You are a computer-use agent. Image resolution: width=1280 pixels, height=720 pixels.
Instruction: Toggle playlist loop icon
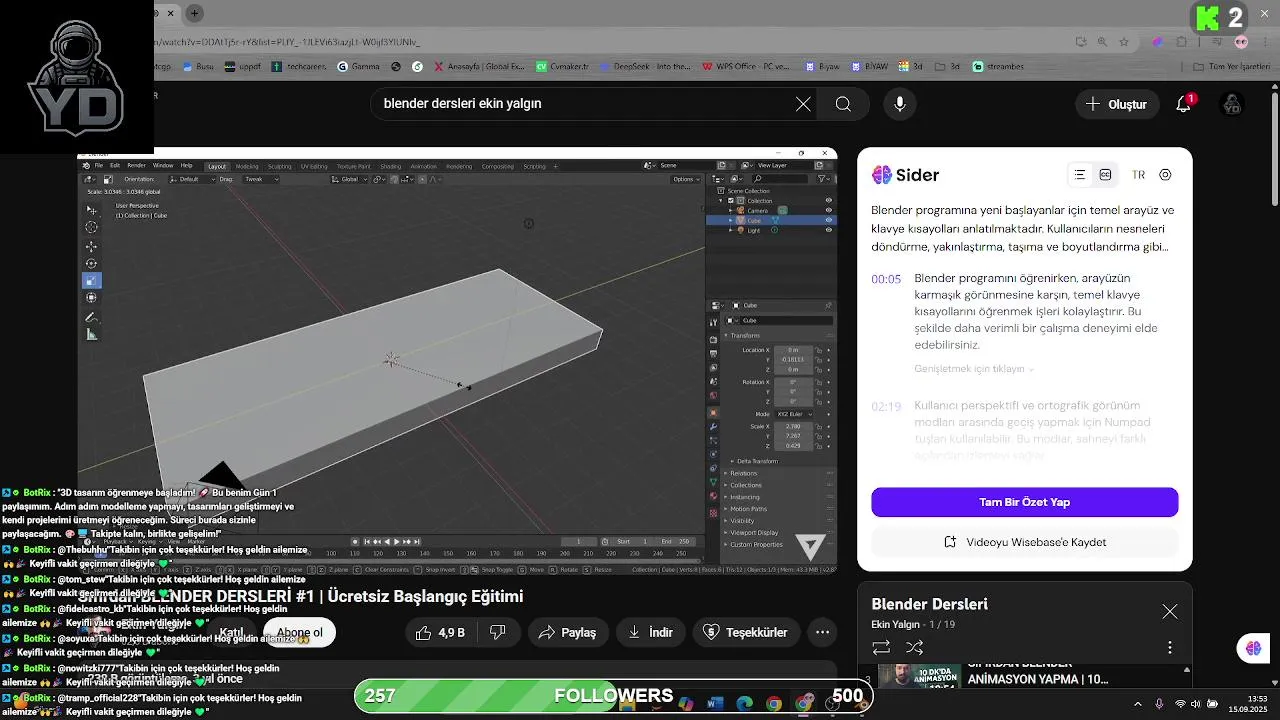coord(881,648)
